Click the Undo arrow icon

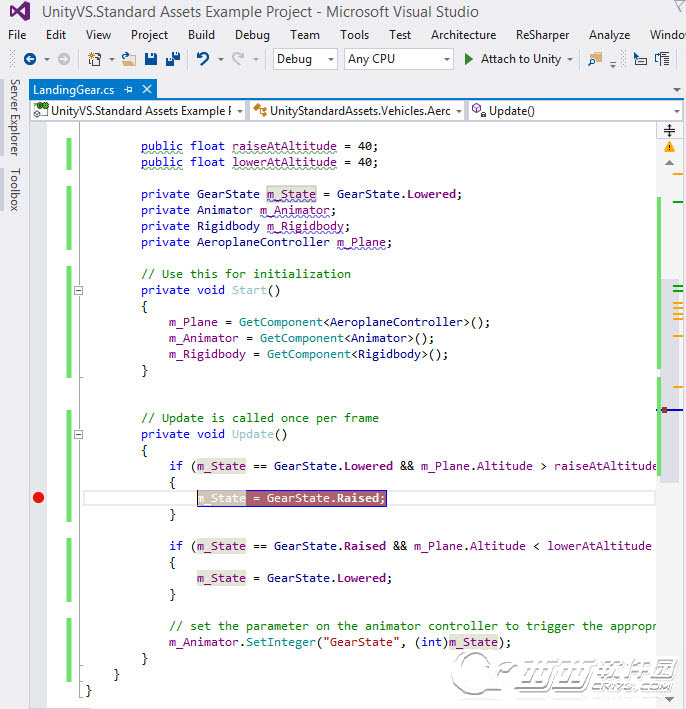[203, 59]
